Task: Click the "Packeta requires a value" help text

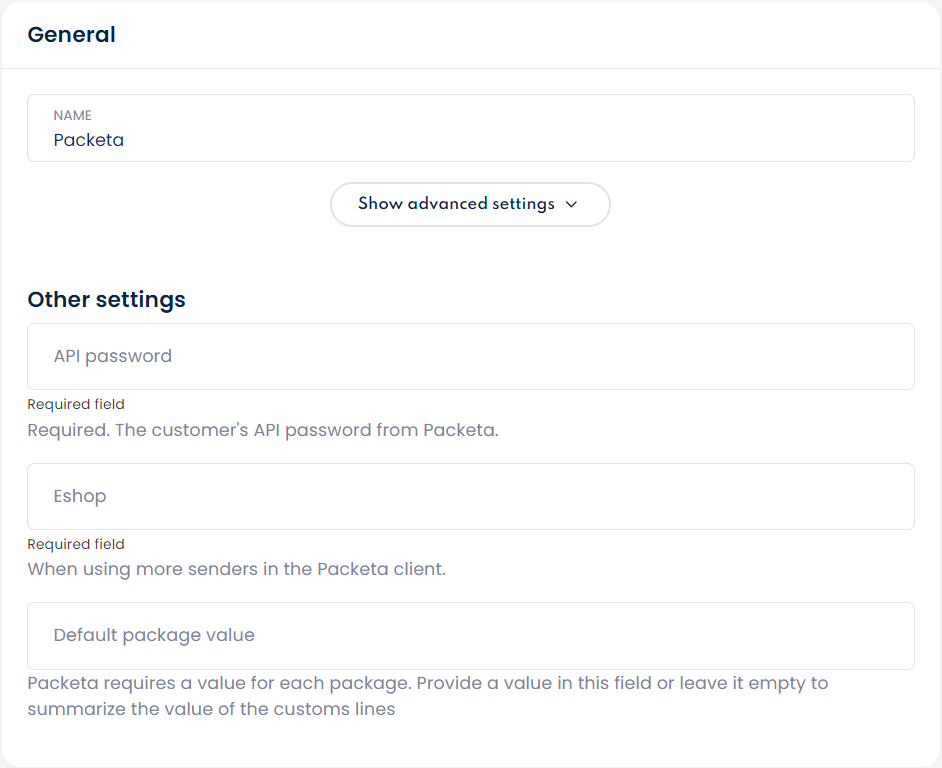Action: coord(427,684)
